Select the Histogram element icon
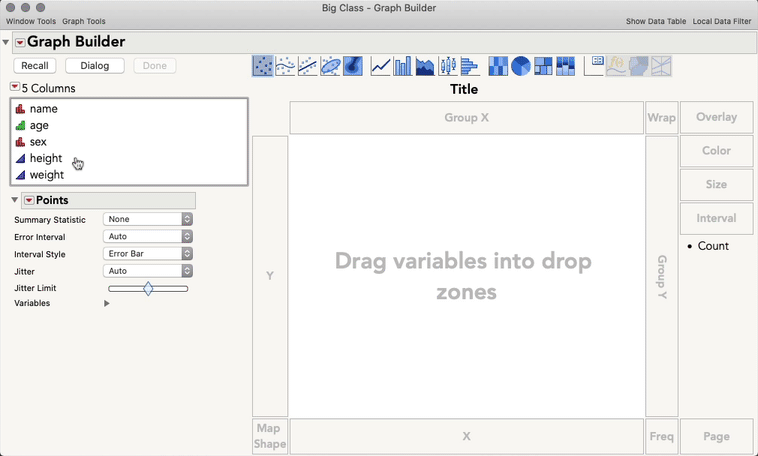Image resolution: width=758 pixels, height=456 pixels. pos(470,66)
